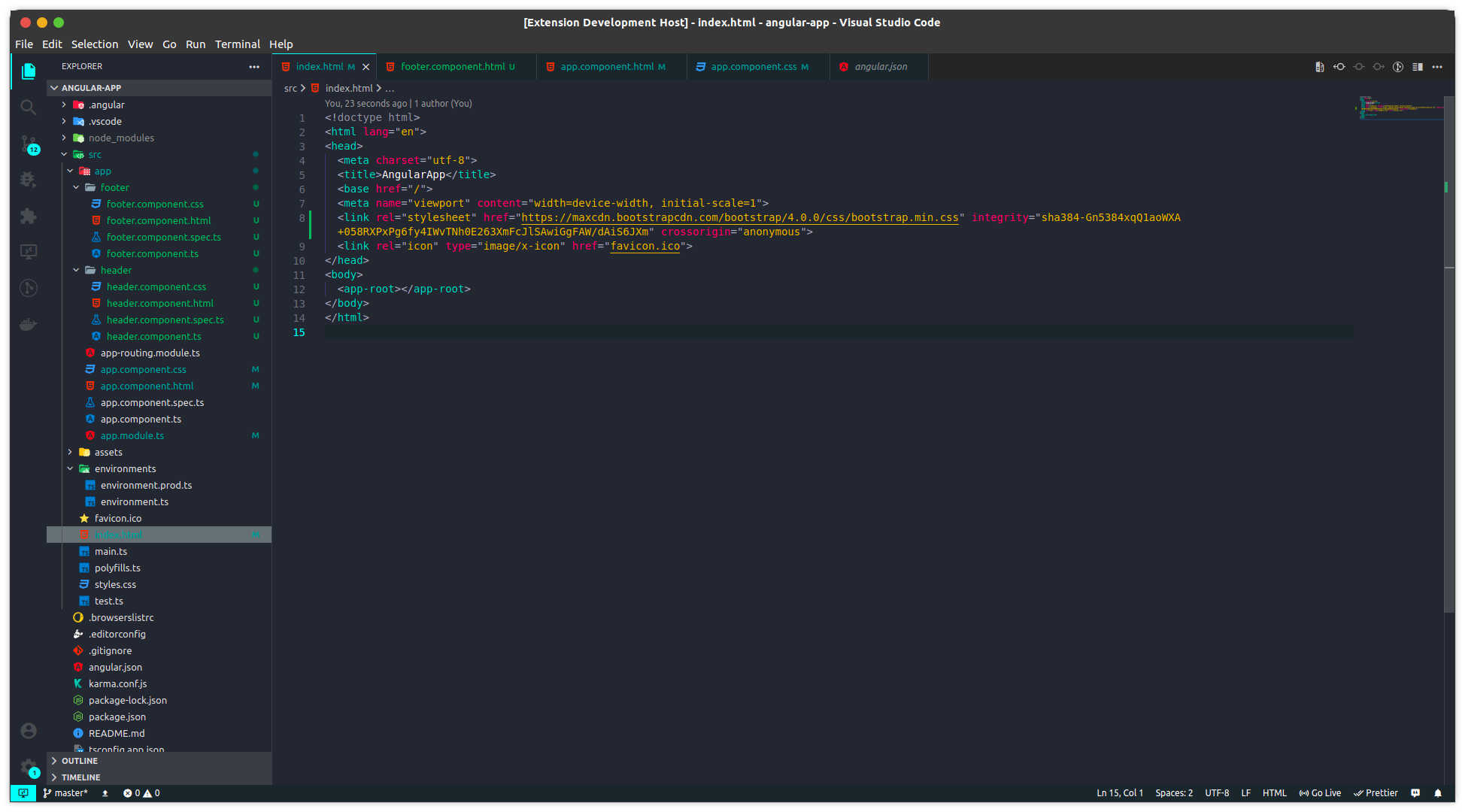The width and height of the screenshot is (1465, 812).
Task: Click Ln 15, Col 1 cursor position indicator
Action: pos(1120,793)
